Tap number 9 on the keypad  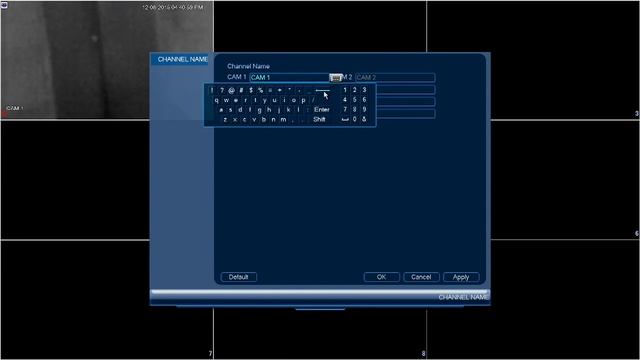pyautogui.click(x=364, y=109)
